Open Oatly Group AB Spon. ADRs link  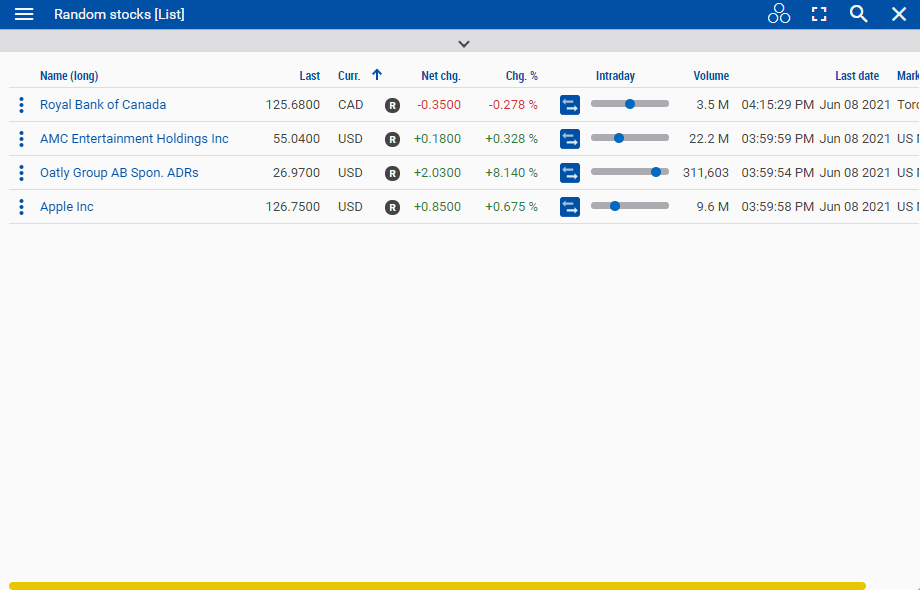click(x=119, y=172)
